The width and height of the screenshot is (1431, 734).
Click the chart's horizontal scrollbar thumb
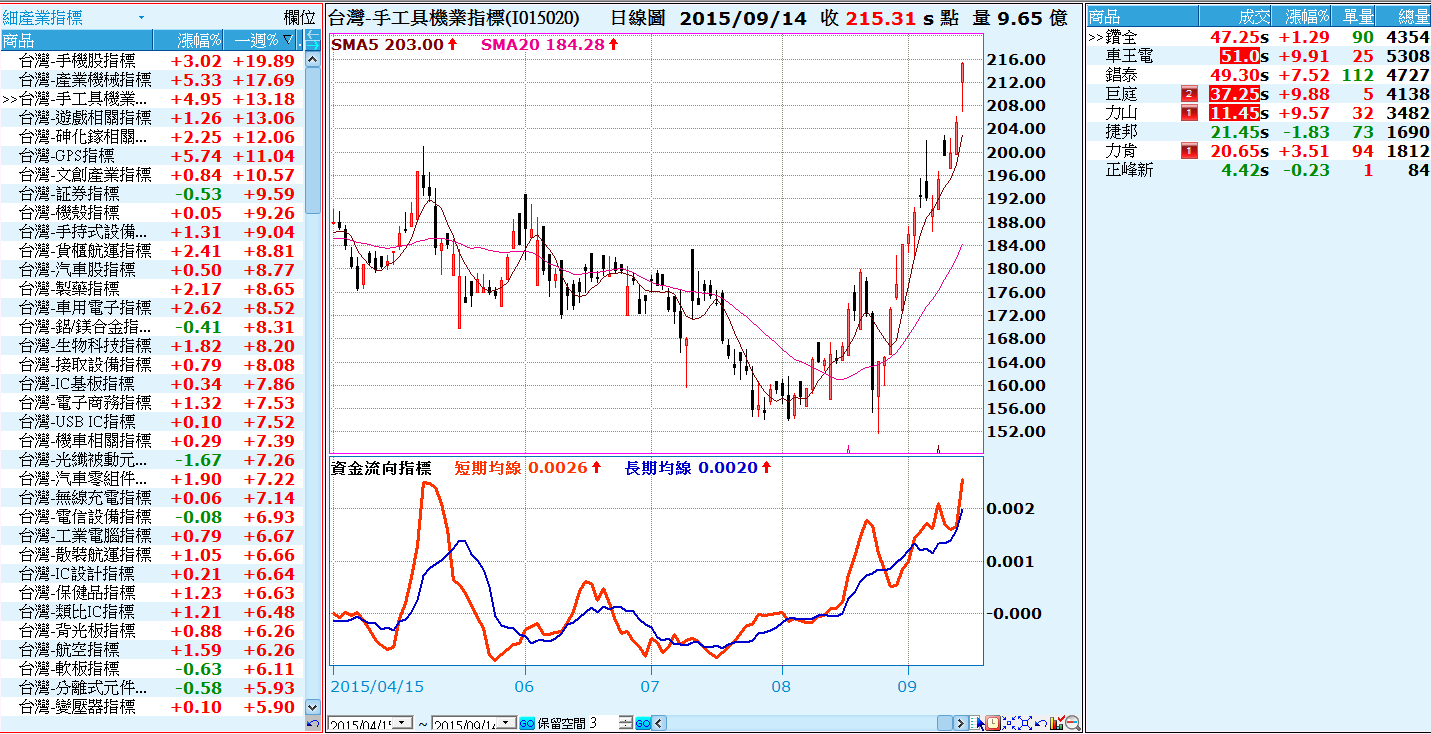(945, 723)
